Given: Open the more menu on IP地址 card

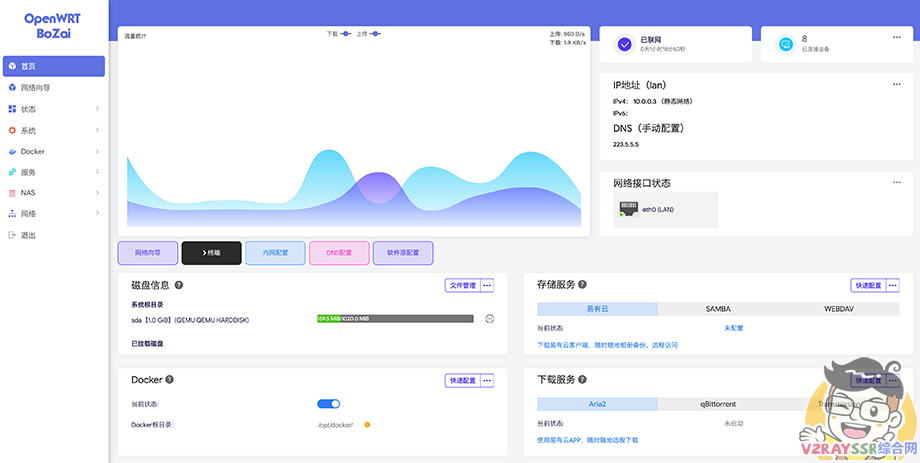Looking at the screenshot, I should click(897, 85).
